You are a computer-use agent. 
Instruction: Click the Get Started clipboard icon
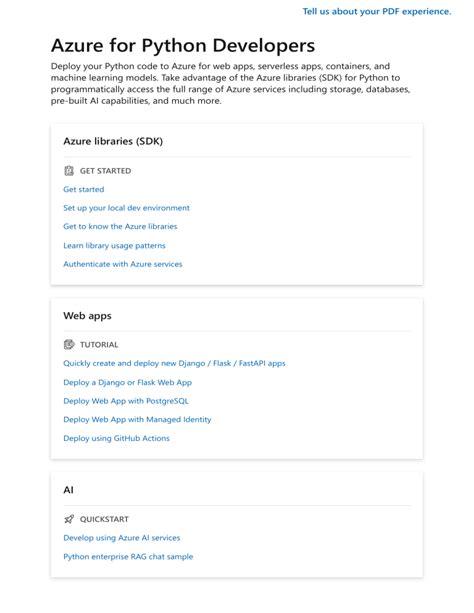point(69,171)
